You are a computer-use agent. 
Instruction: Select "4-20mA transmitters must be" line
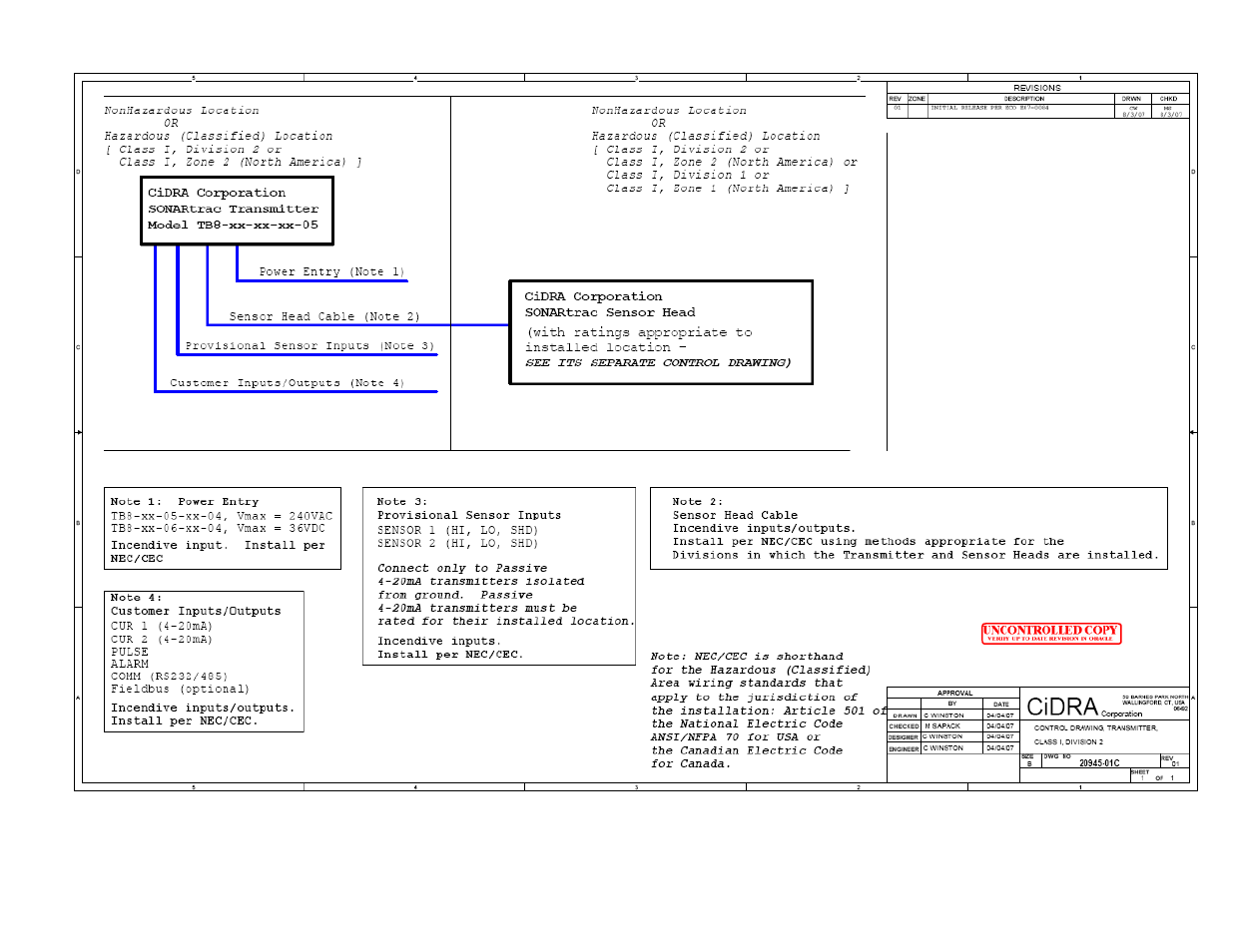coord(477,609)
